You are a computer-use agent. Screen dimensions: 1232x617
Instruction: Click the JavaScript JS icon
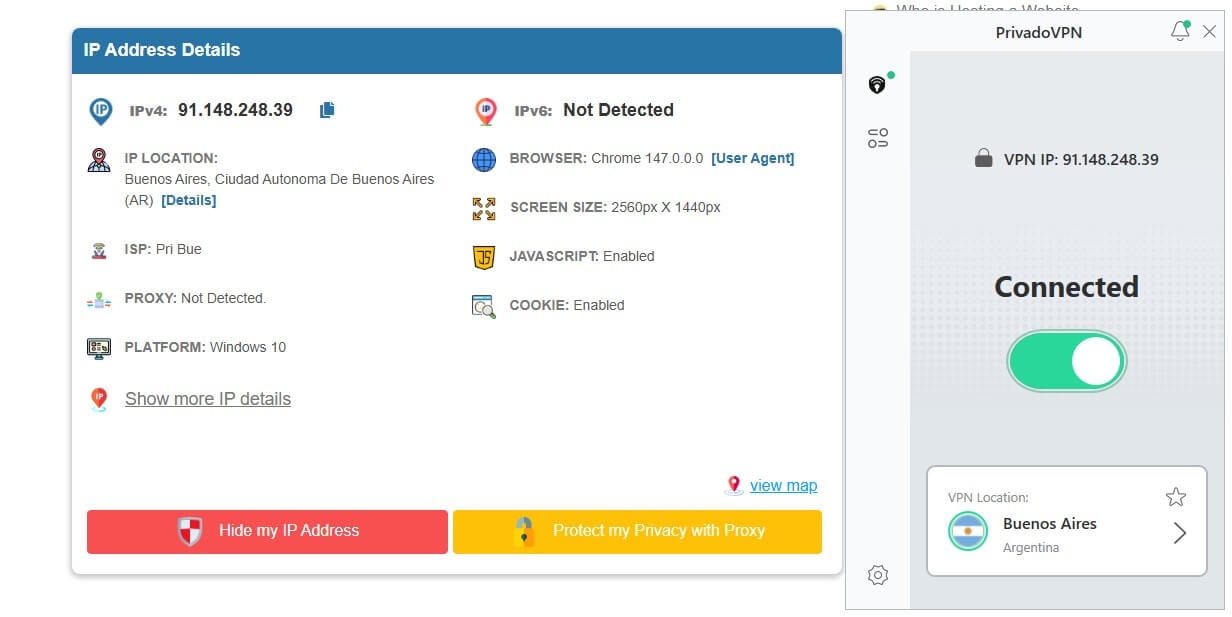coord(484,257)
